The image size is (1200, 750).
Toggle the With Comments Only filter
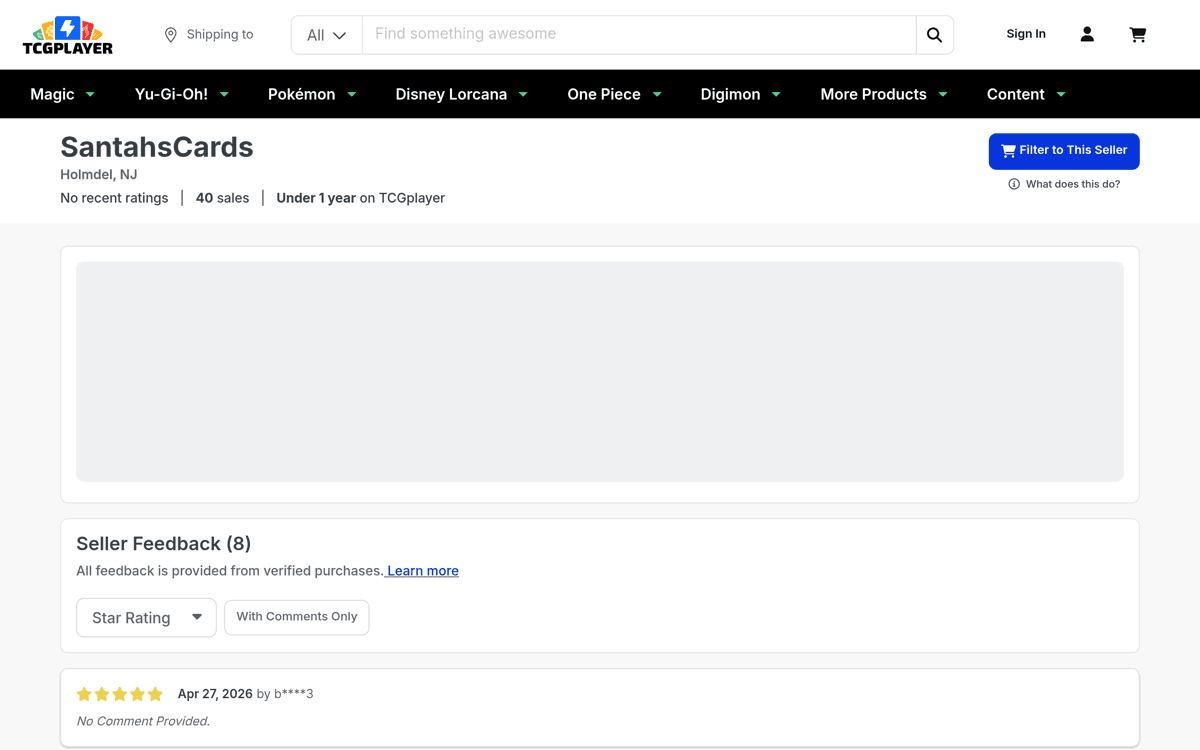click(297, 617)
